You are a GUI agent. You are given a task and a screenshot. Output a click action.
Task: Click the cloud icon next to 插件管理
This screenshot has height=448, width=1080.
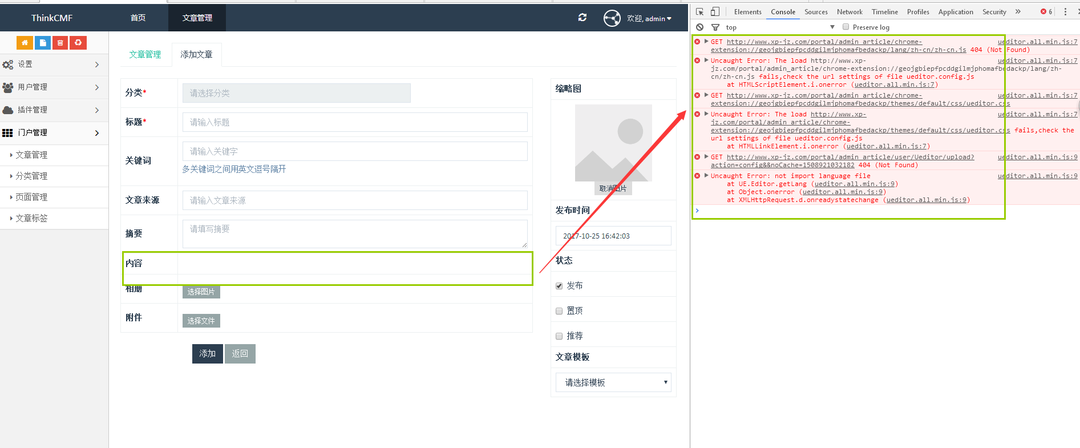point(8,110)
